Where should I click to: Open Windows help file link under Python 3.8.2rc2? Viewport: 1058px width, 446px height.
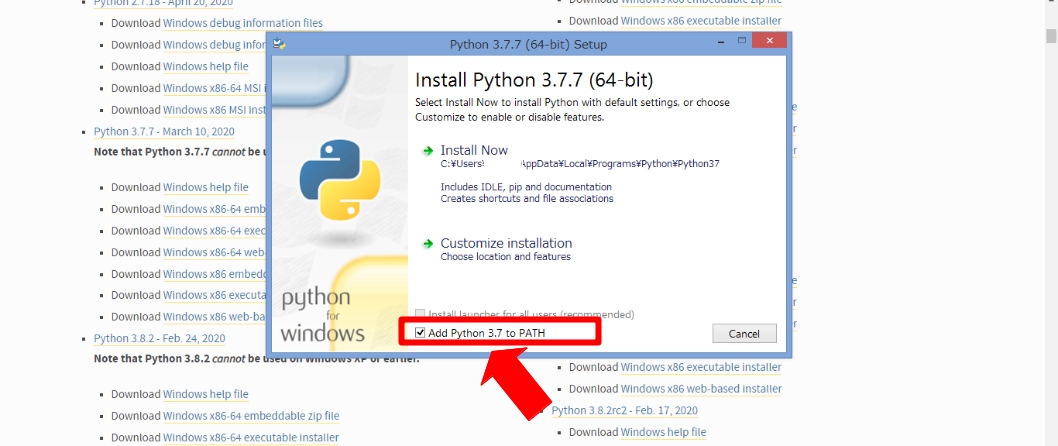(x=663, y=432)
